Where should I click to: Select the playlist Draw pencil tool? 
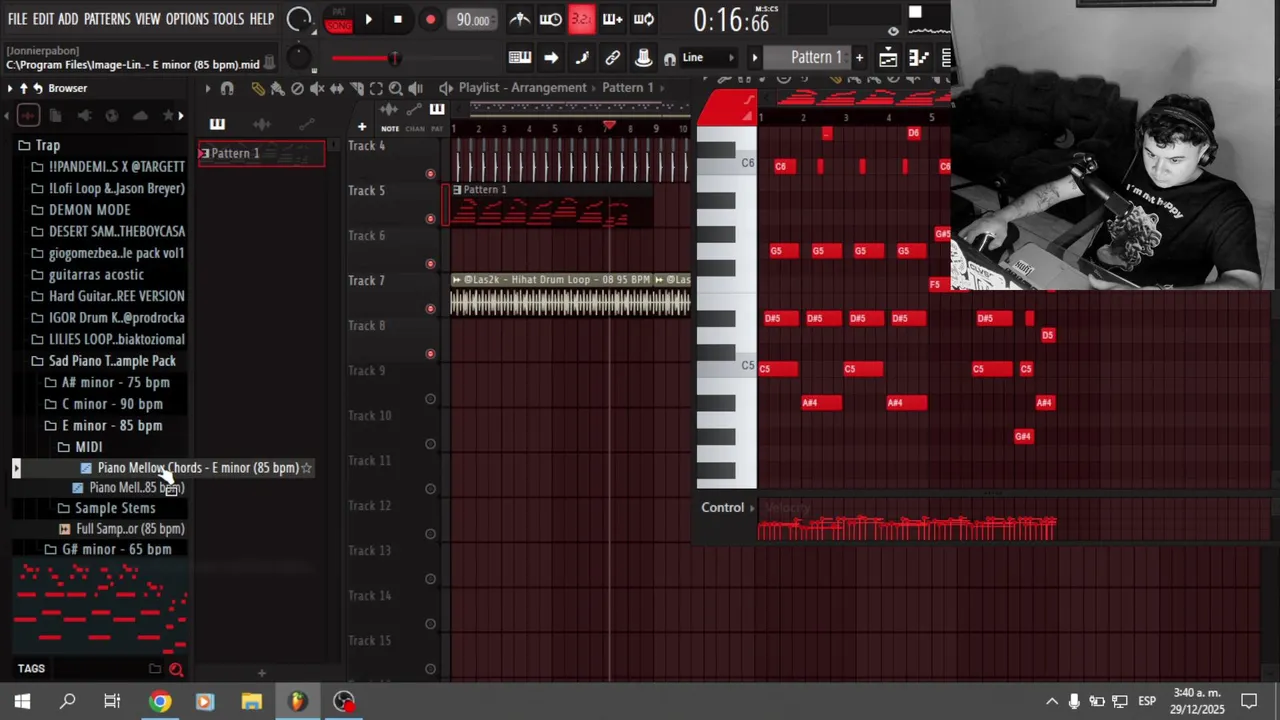tap(258, 88)
